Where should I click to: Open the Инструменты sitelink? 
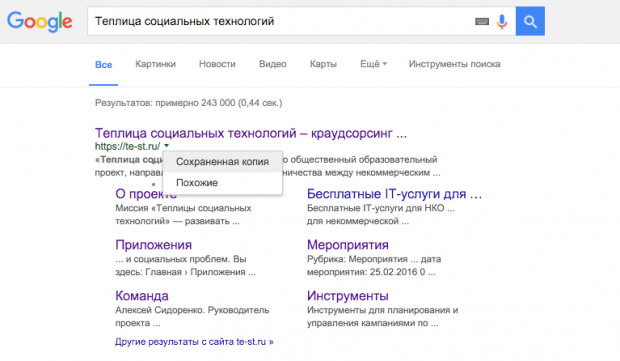click(x=348, y=296)
